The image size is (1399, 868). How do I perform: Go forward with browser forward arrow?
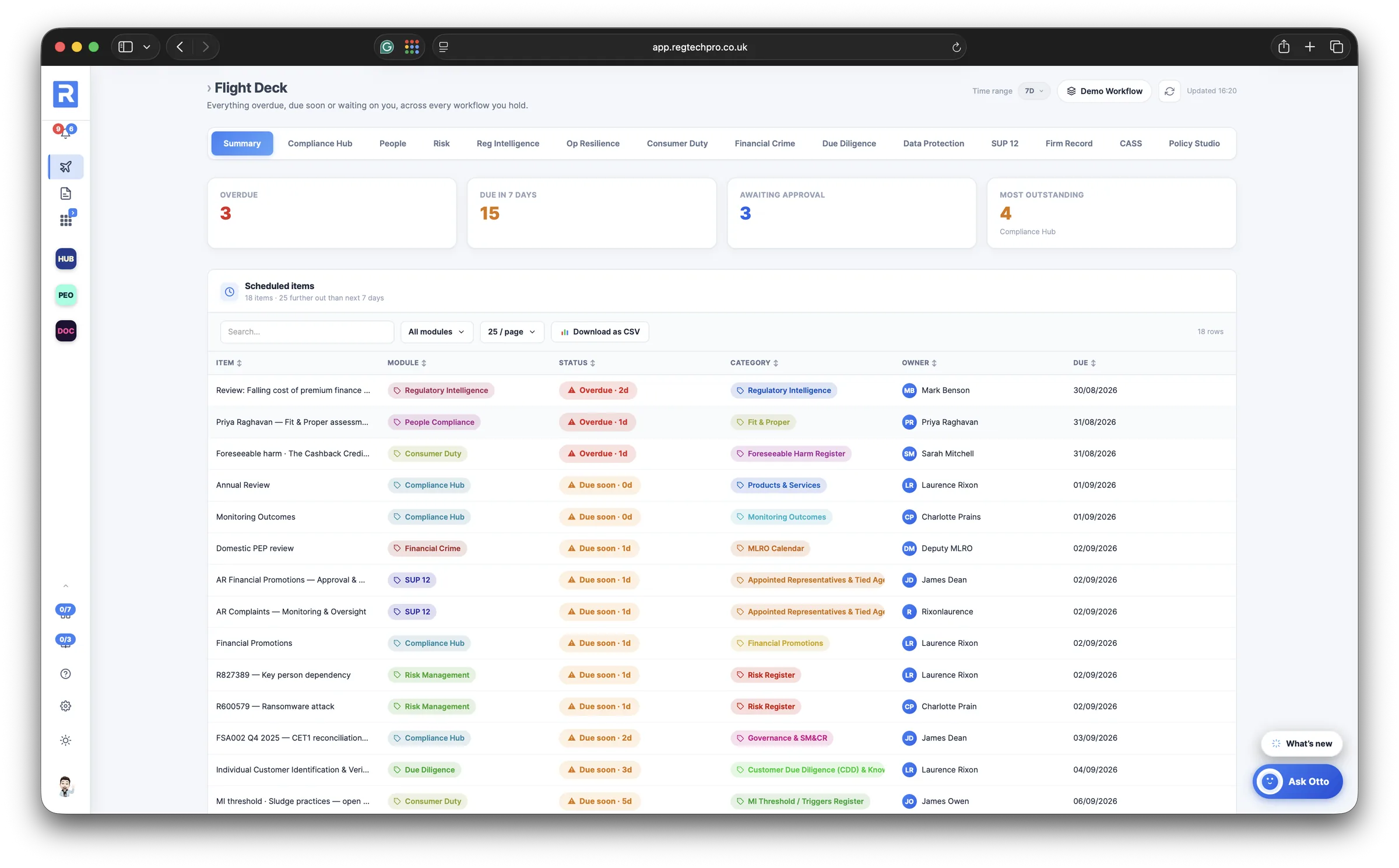[205, 47]
